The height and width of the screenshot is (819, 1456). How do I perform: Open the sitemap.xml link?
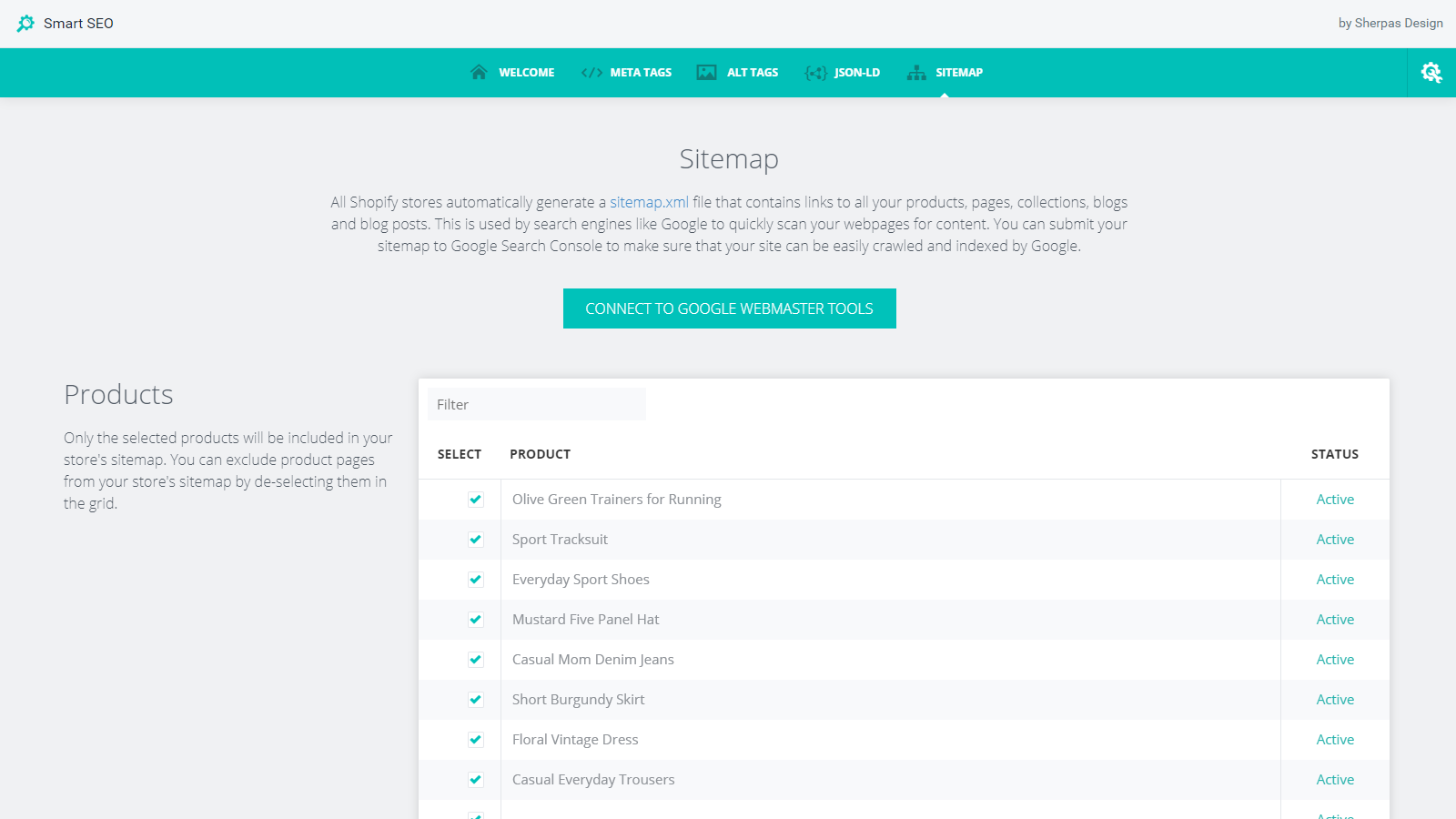pyautogui.click(x=649, y=201)
